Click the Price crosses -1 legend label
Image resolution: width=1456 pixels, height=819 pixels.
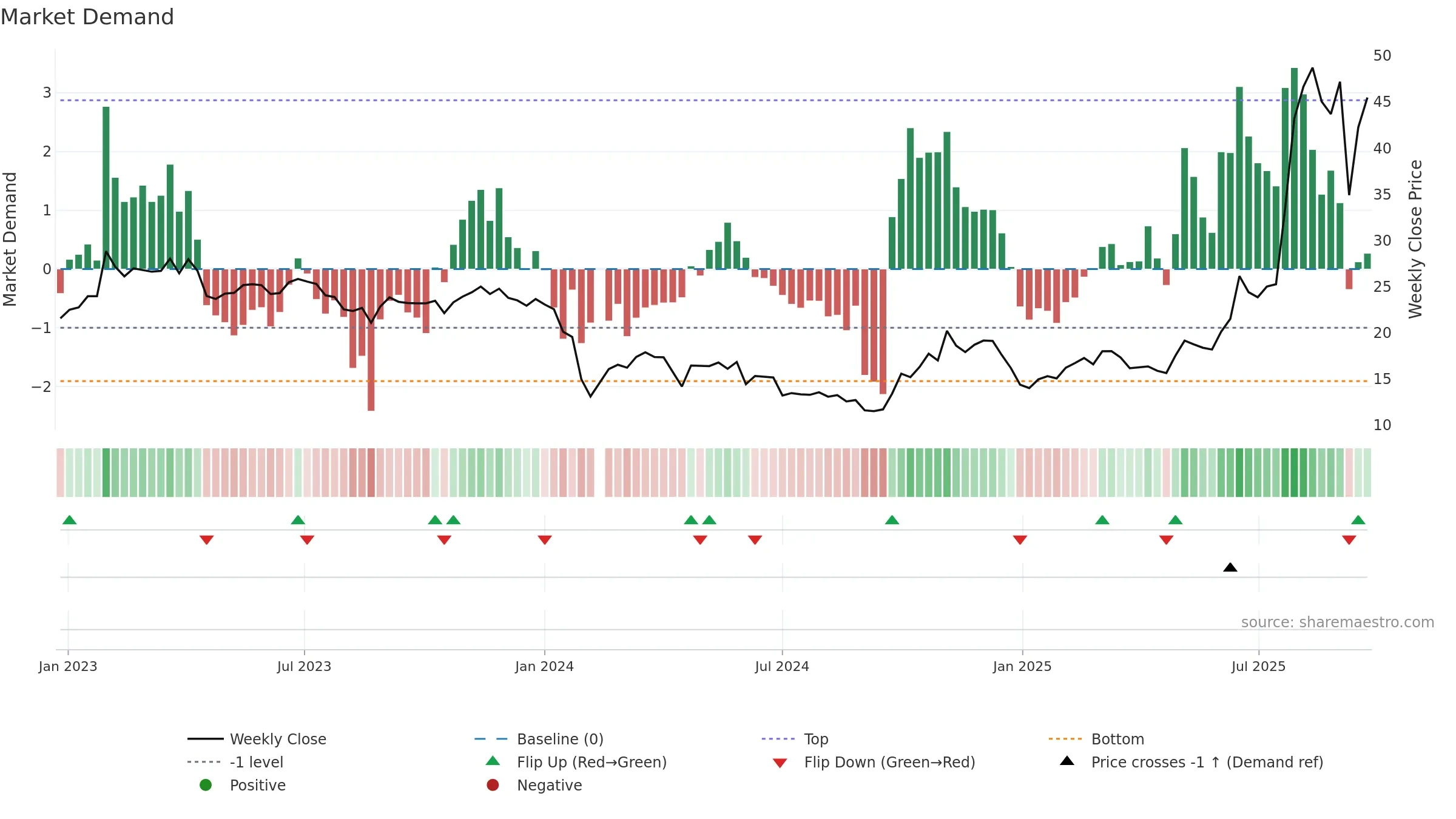1207,762
